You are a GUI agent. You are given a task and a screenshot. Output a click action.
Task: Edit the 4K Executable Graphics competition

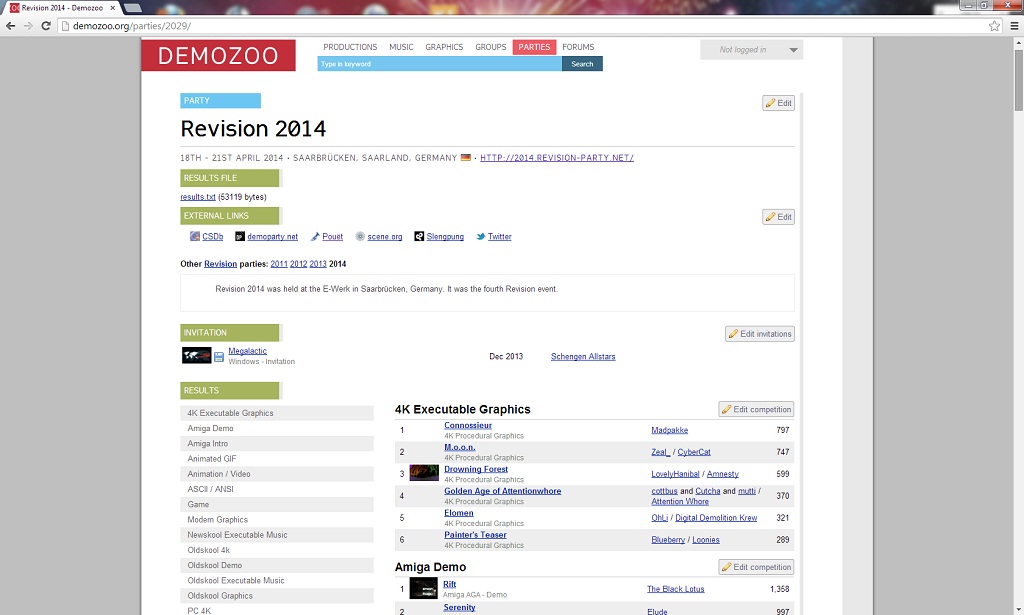click(x=756, y=409)
